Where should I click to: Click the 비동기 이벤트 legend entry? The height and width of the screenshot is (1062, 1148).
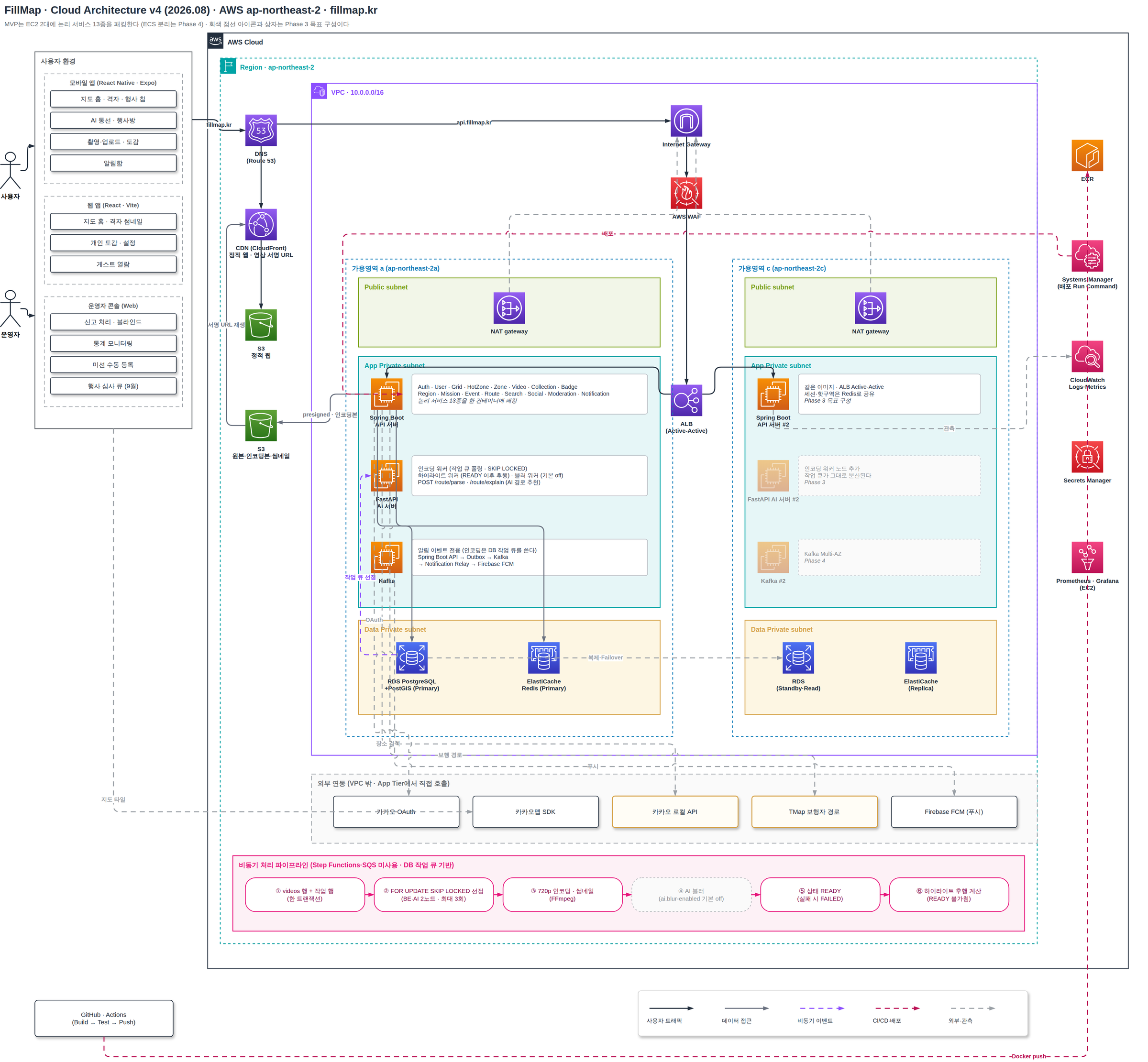pyautogui.click(x=821, y=1014)
